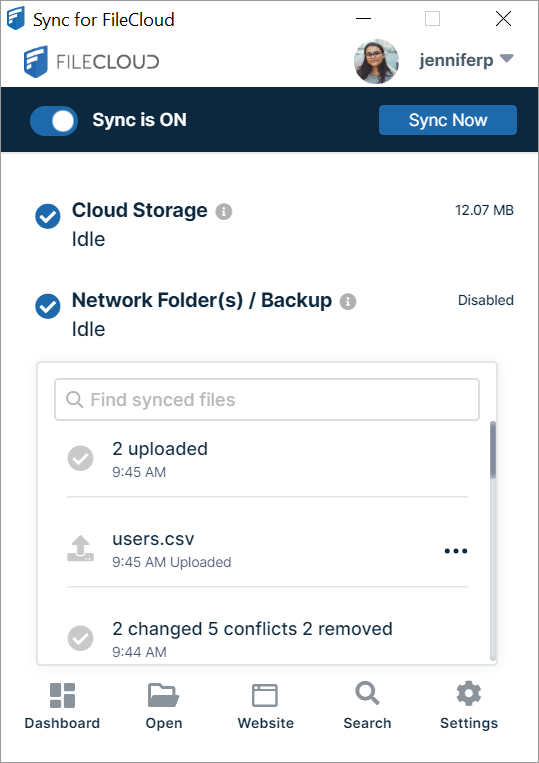Select 2 changed 5 conflicts 2 removed entry
Screen dimensions: 539x763
tap(267, 638)
